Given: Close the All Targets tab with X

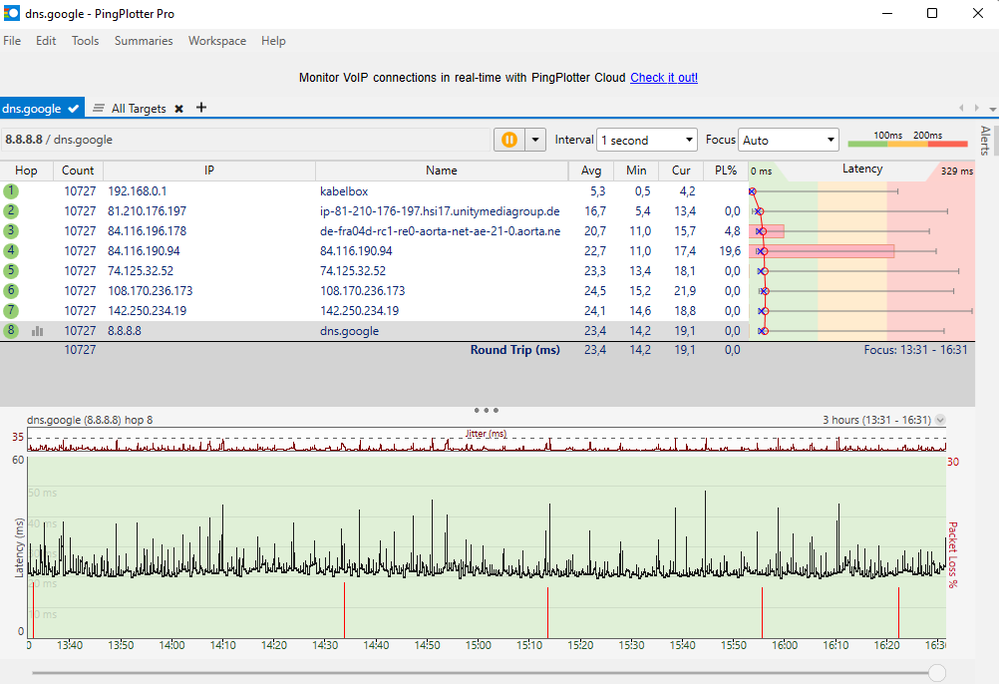Looking at the screenshot, I should [179, 109].
